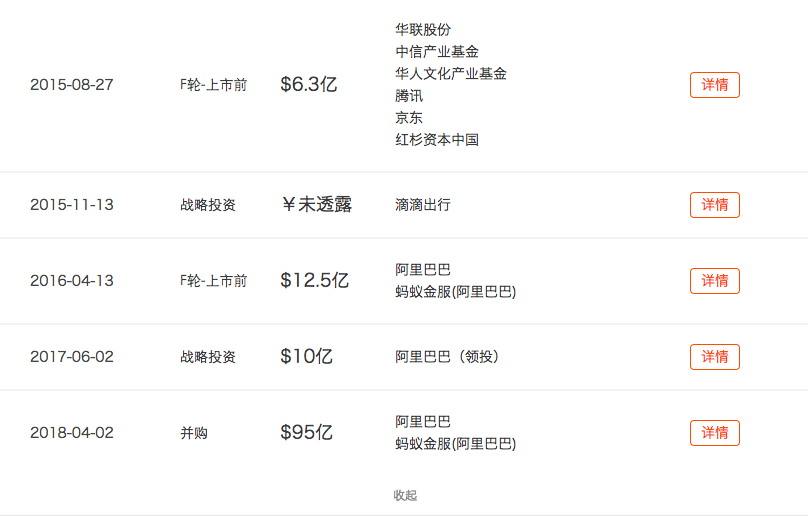Click investor 腾讯
The height and width of the screenshot is (516, 808).
coord(409,96)
